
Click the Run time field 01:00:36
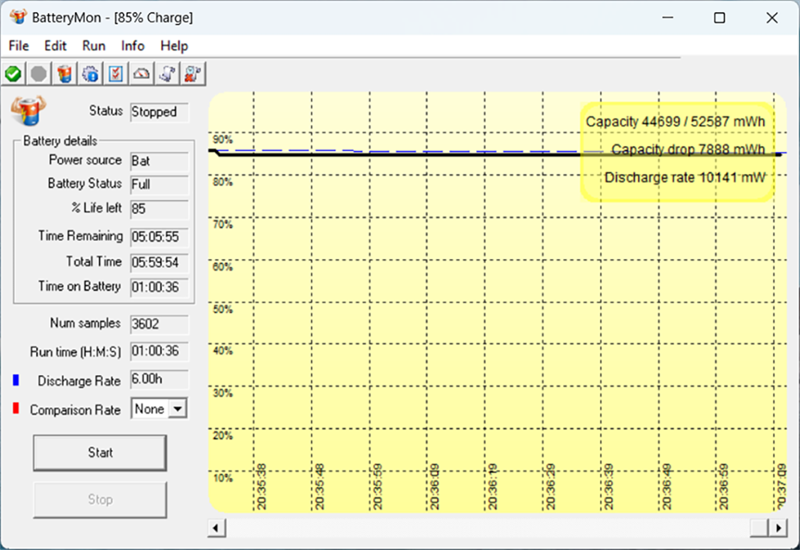click(x=159, y=352)
